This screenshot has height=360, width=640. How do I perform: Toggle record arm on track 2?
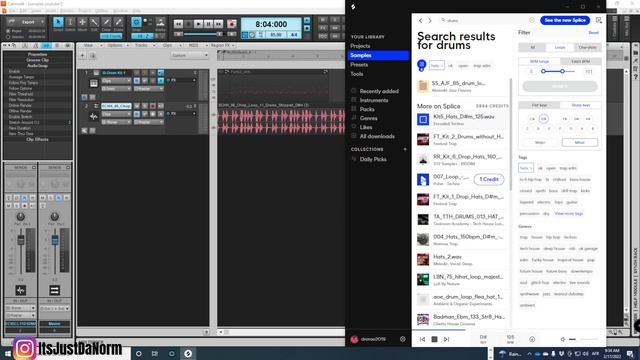tap(153, 106)
